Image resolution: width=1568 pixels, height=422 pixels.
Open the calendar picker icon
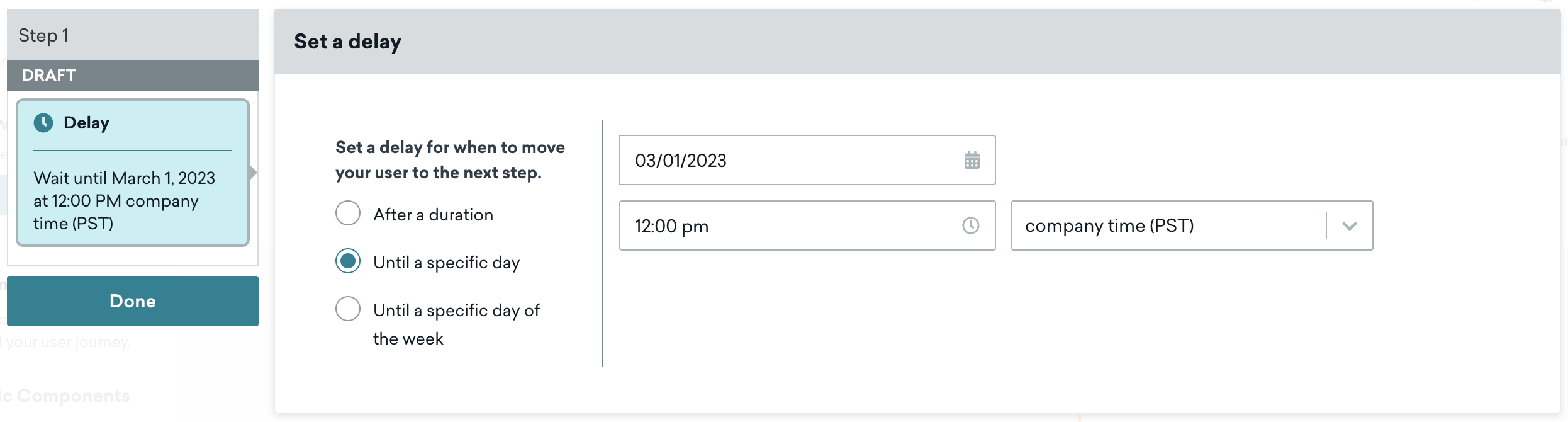[972, 161]
